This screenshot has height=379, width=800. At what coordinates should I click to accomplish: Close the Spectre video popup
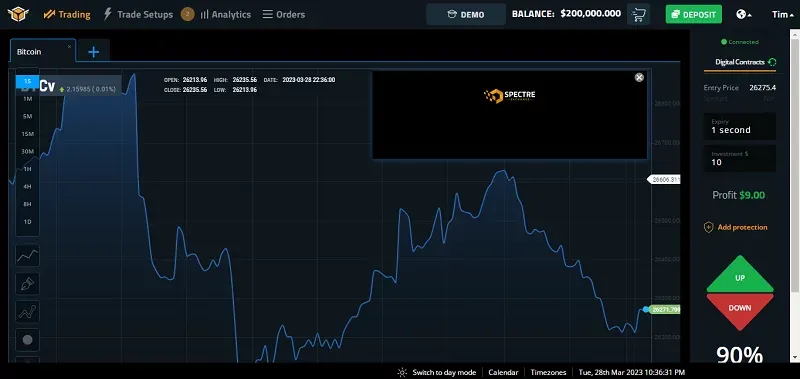pos(639,78)
